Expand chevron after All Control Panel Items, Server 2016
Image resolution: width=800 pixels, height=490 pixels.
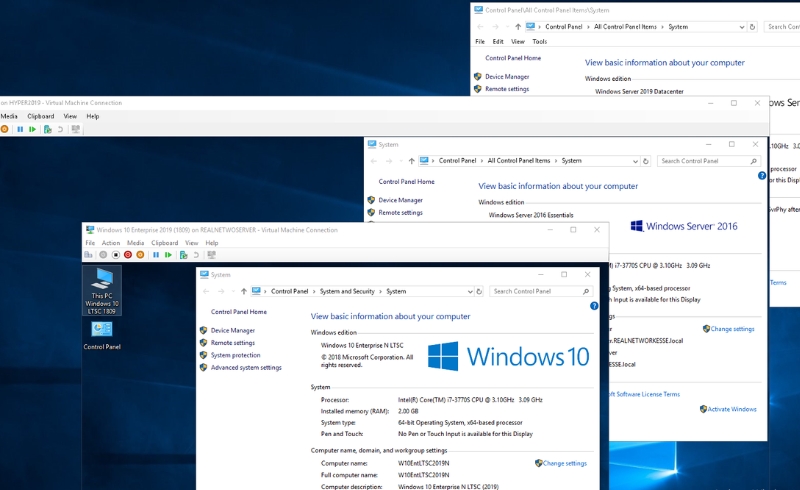pos(556,161)
